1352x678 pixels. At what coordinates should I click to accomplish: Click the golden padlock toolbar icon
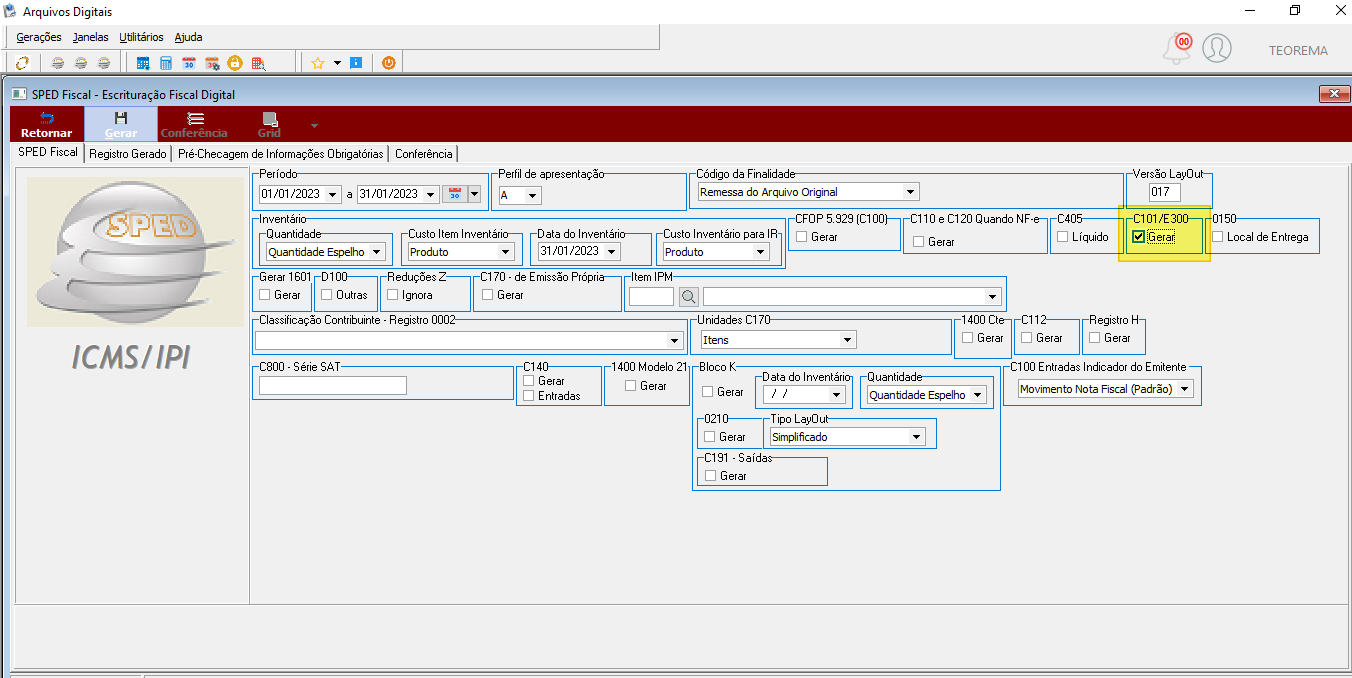(x=235, y=63)
